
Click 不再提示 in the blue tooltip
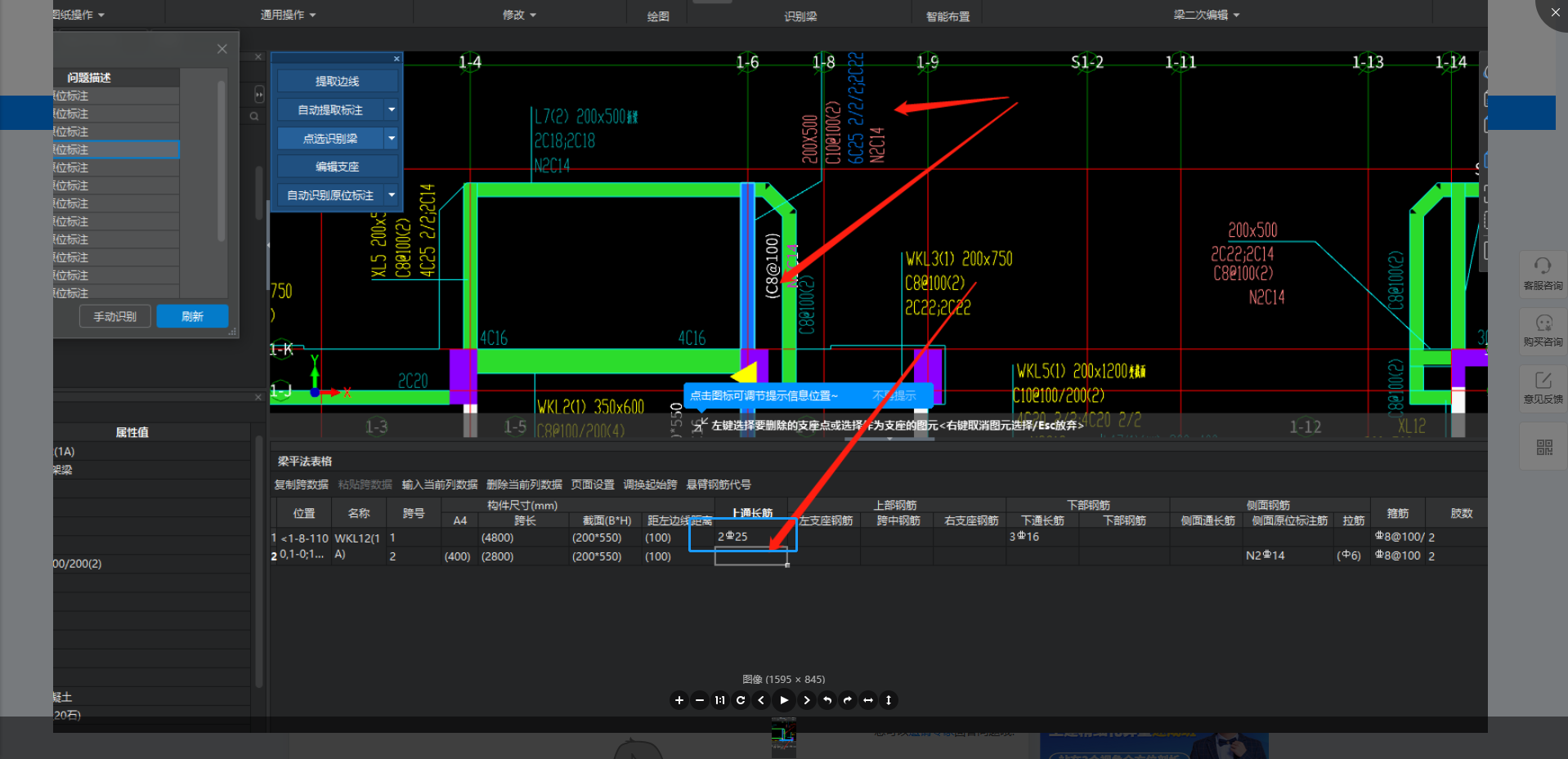894,395
